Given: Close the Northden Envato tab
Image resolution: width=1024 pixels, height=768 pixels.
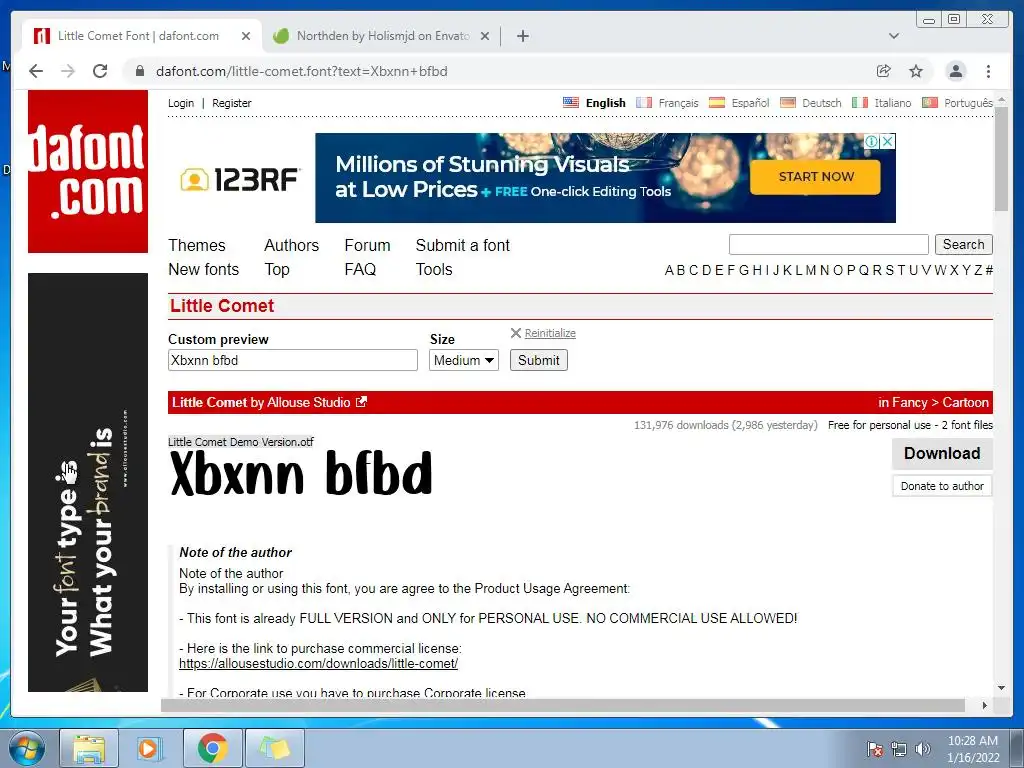Looking at the screenshot, I should [485, 36].
